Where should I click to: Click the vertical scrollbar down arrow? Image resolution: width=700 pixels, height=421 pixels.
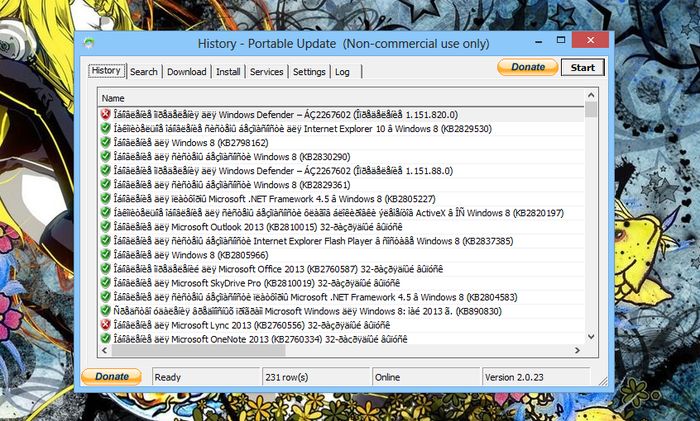tap(591, 337)
